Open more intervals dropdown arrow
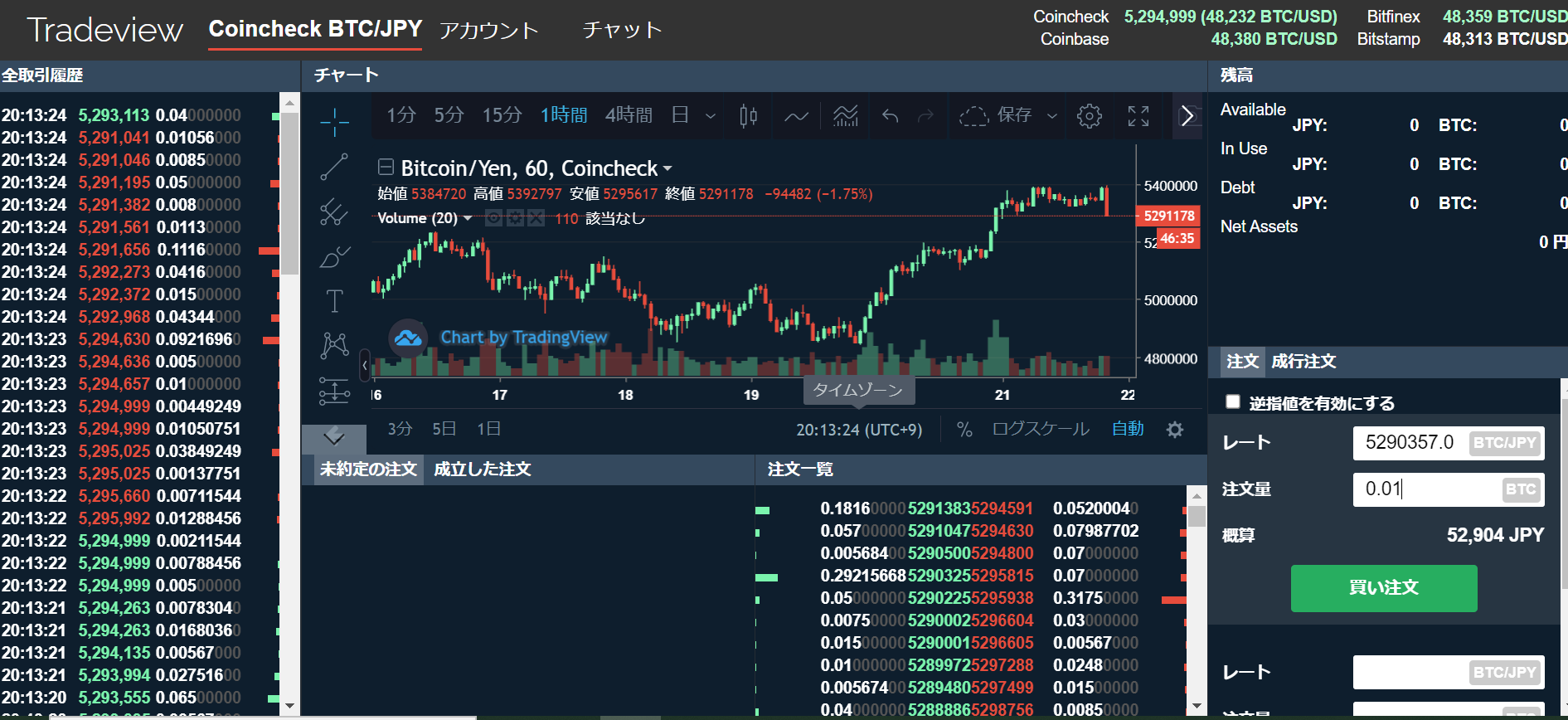 point(711,115)
